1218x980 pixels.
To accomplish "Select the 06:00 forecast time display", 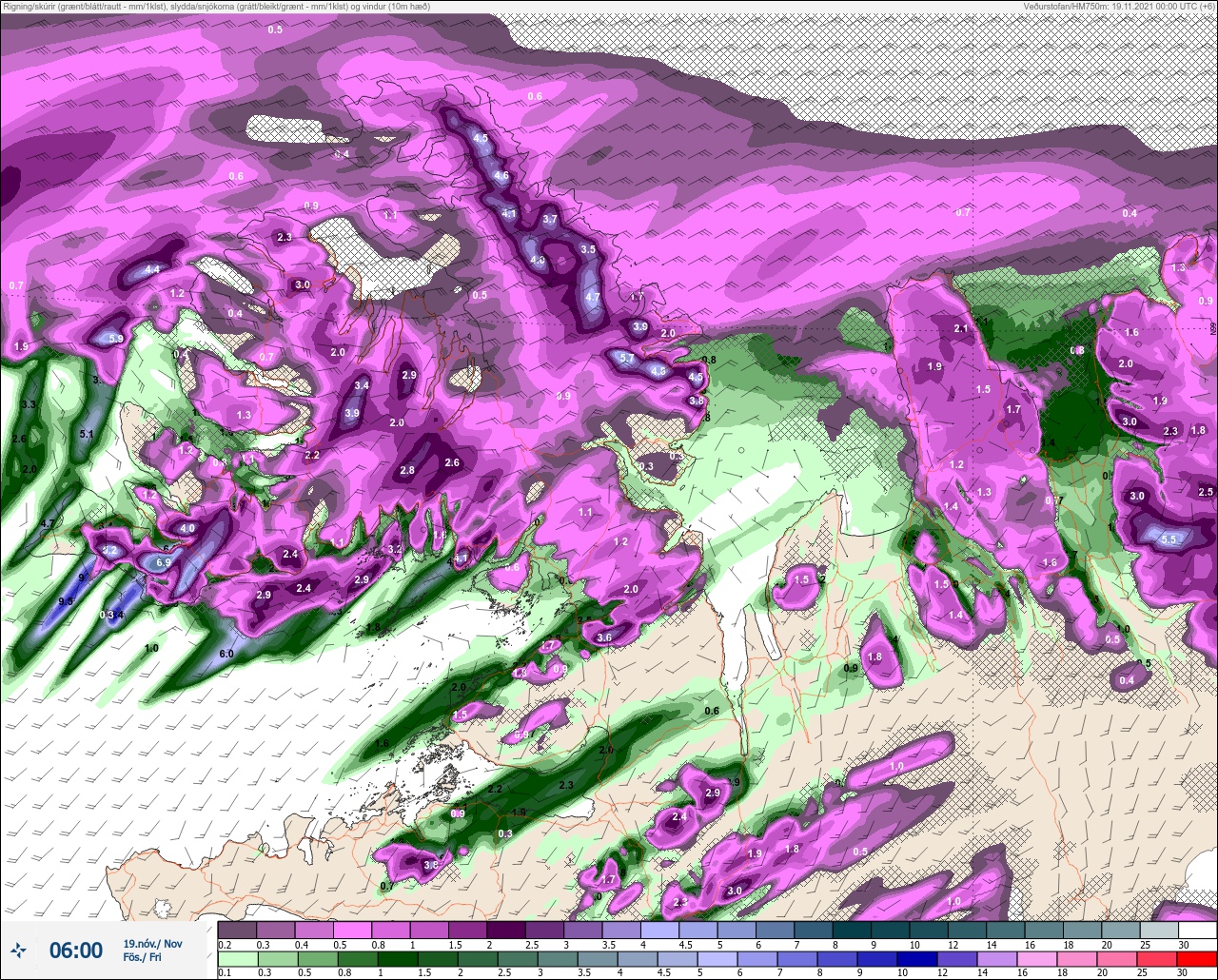I will coord(76,950).
